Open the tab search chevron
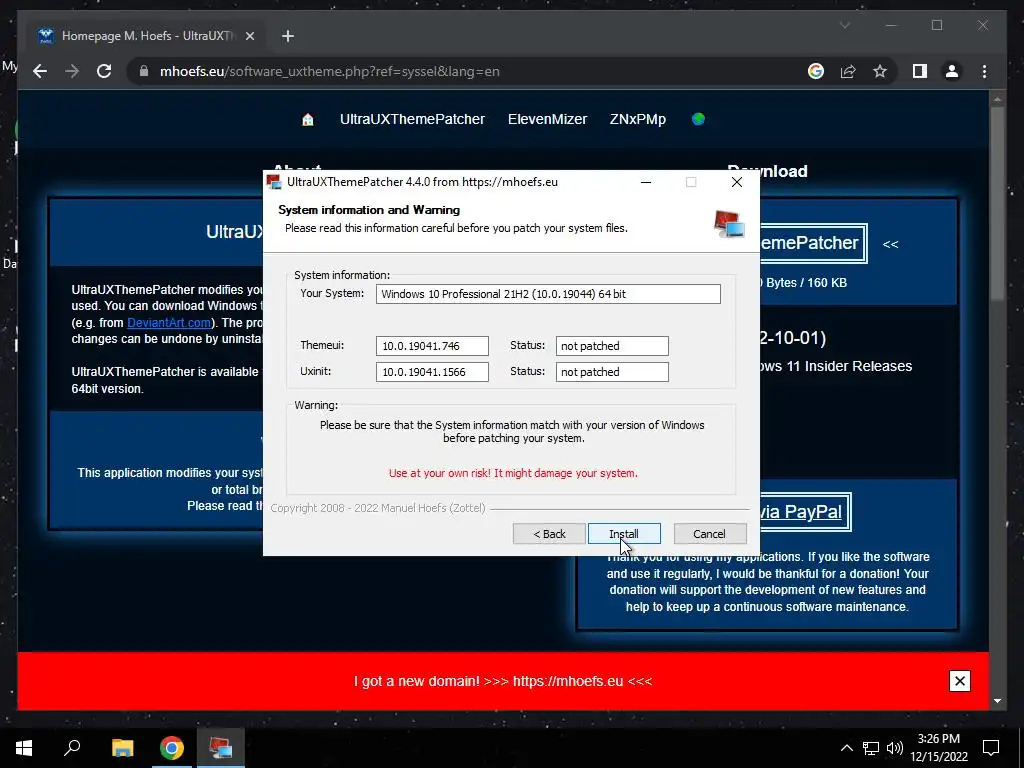The height and width of the screenshot is (768, 1024). pyautogui.click(x=844, y=25)
